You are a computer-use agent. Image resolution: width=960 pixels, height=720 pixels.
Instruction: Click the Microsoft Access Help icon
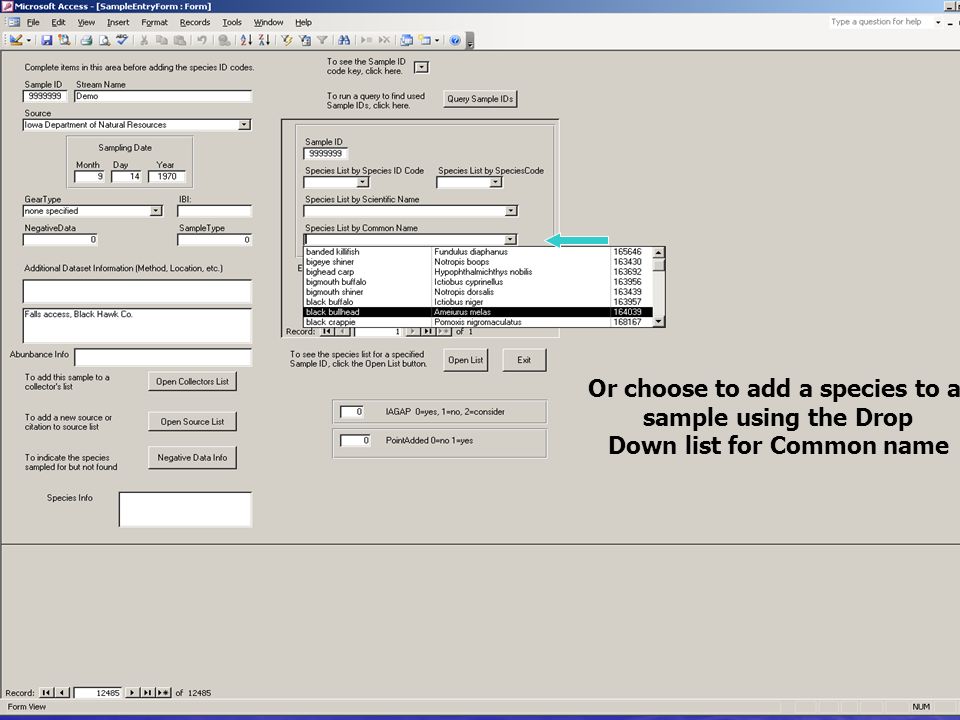point(455,40)
